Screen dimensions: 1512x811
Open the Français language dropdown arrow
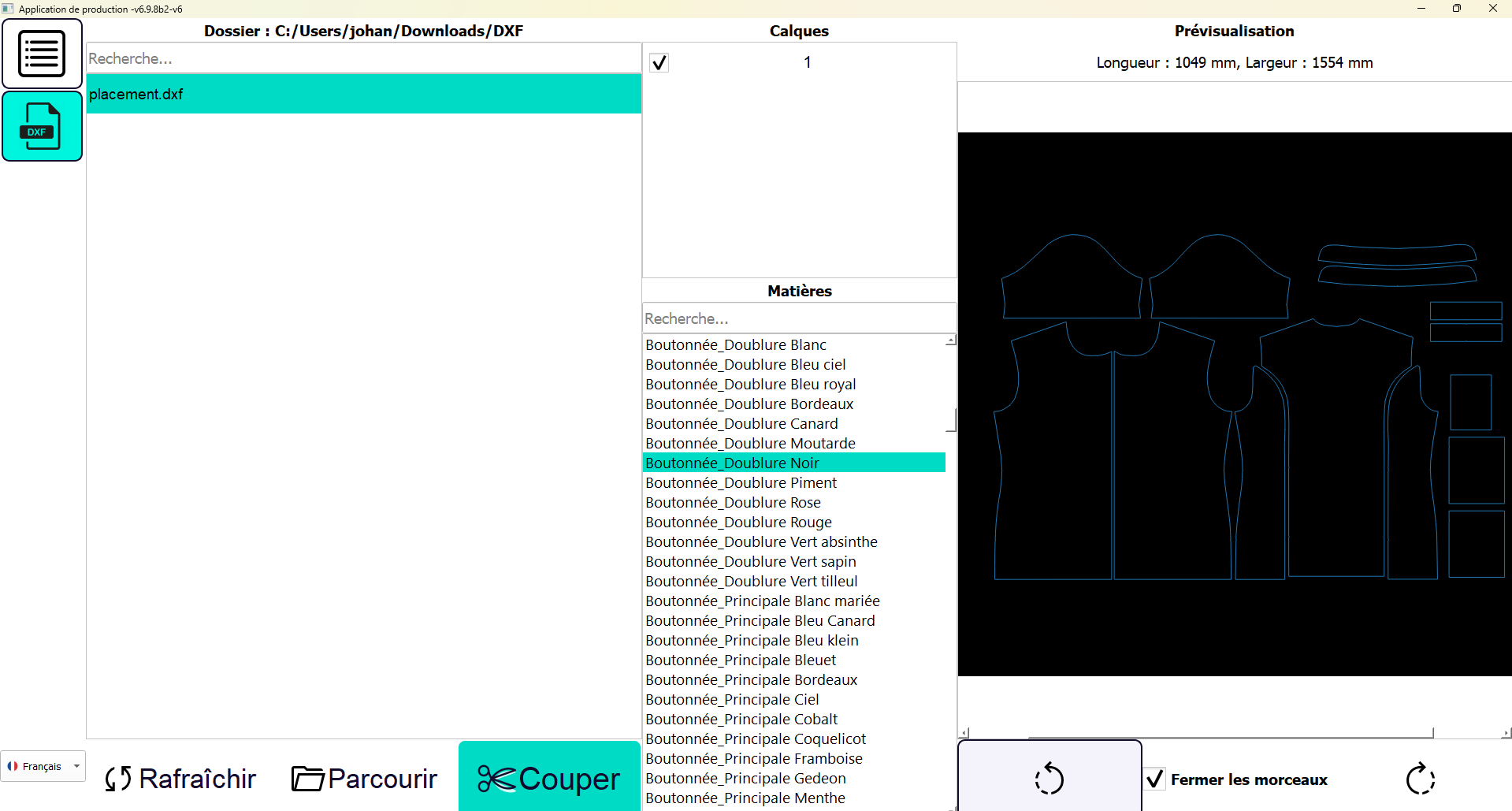[x=76, y=766]
